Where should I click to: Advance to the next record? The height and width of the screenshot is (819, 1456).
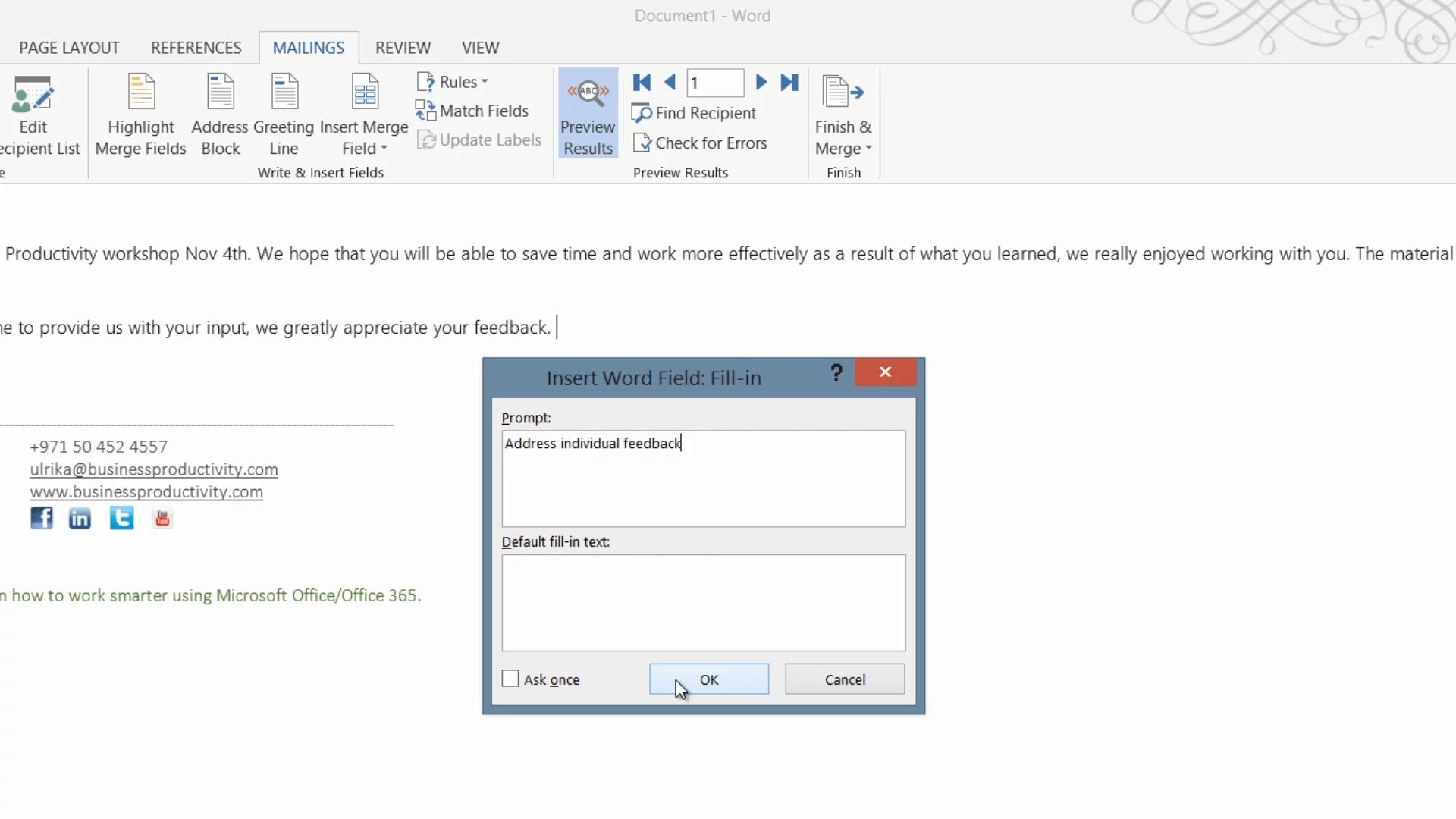coord(761,83)
